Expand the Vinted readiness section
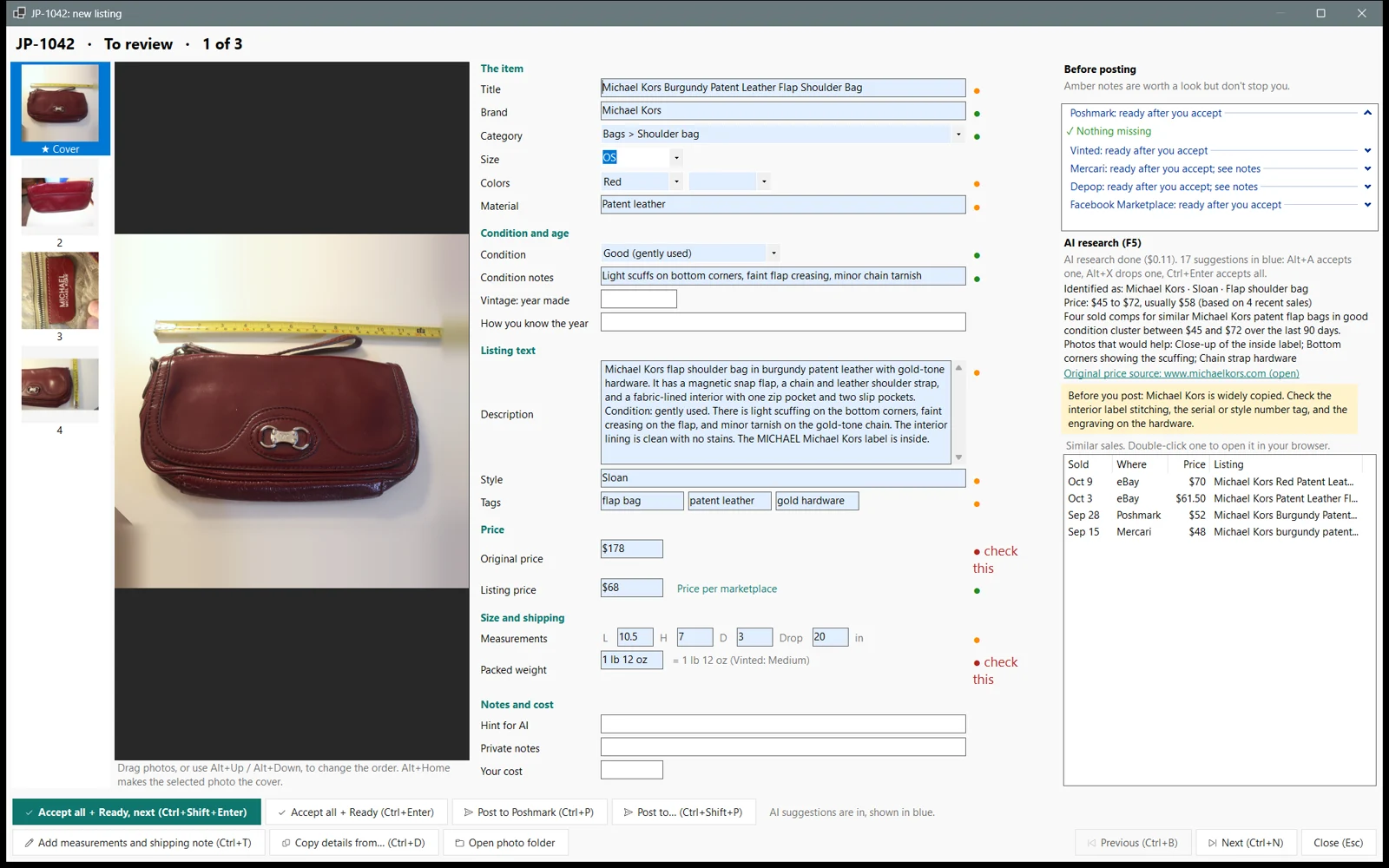 (1367, 150)
